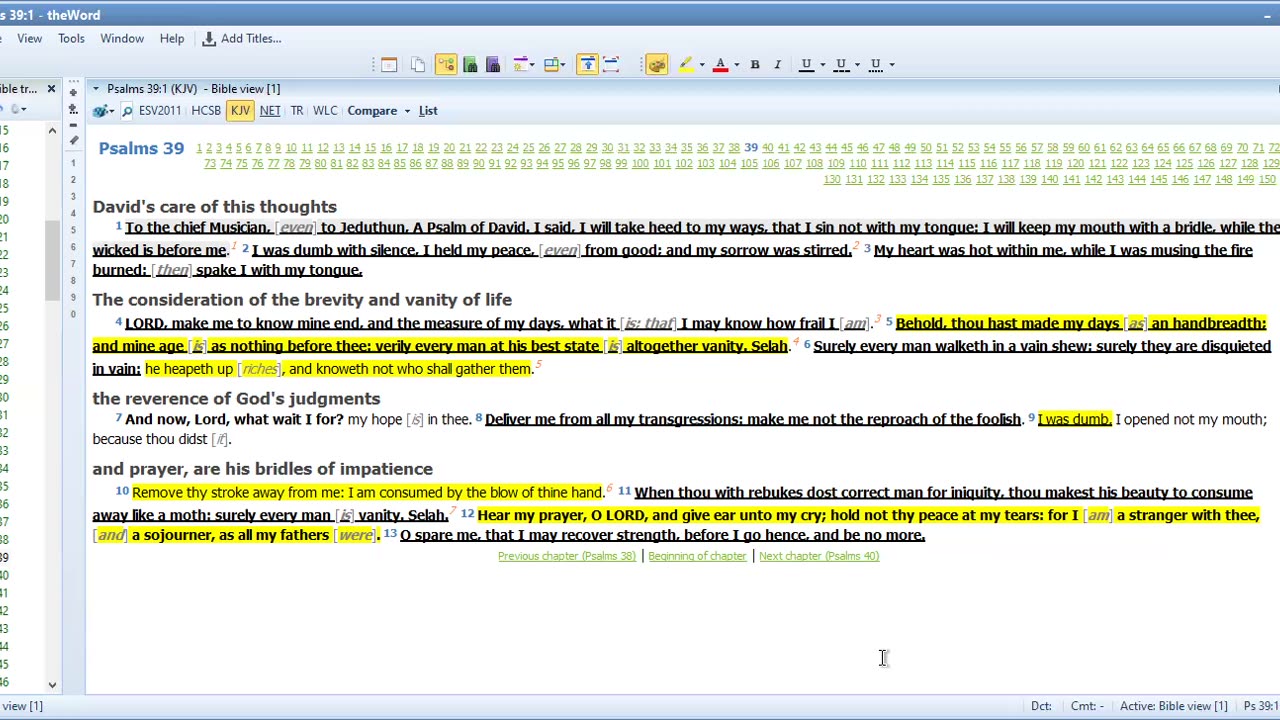Go to Next chapter (Psalms 40)
1280x720 pixels.
(x=819, y=556)
